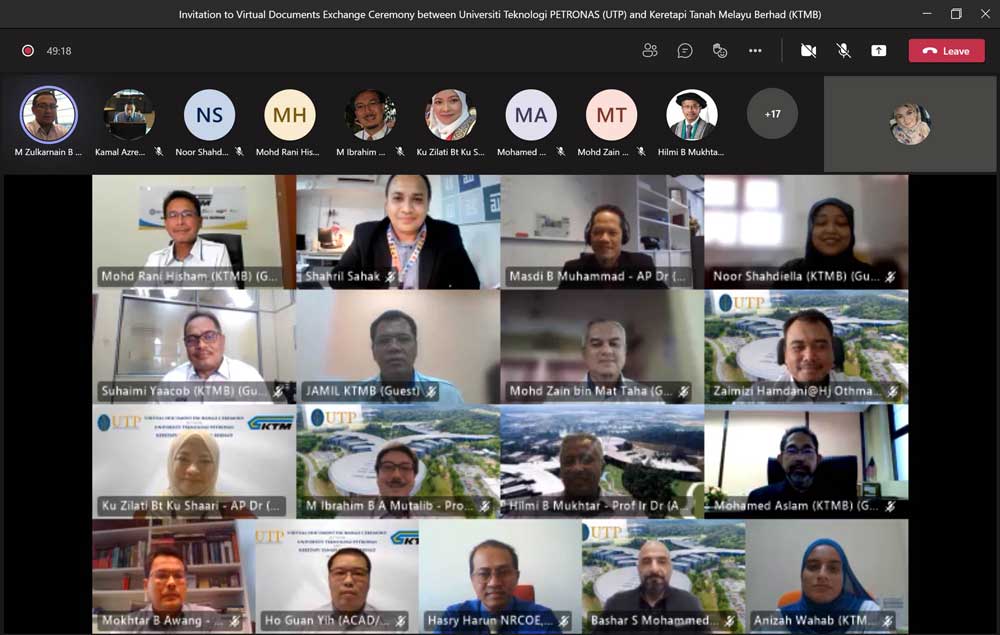Click muted mic icon on Shahril Sahak tile

coord(390,276)
